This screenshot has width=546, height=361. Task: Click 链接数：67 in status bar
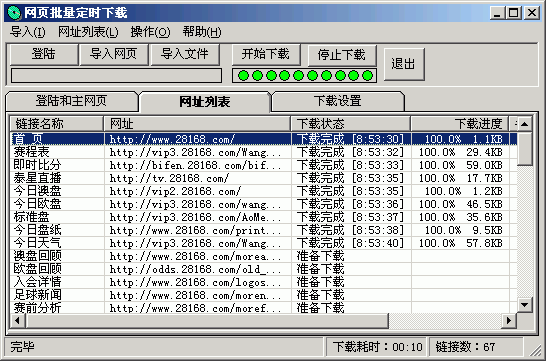pyautogui.click(x=465, y=347)
